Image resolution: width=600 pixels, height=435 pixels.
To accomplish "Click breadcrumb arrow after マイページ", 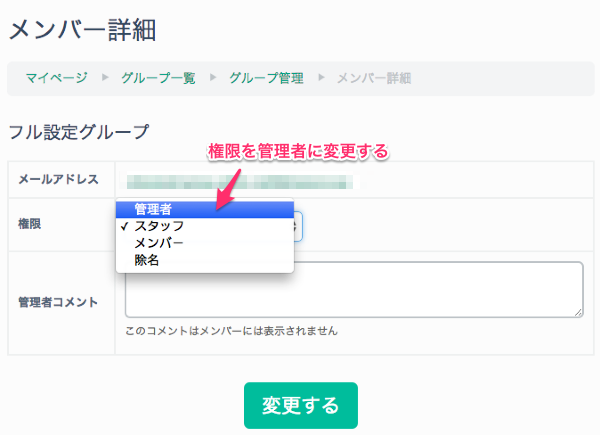I will click(106, 77).
